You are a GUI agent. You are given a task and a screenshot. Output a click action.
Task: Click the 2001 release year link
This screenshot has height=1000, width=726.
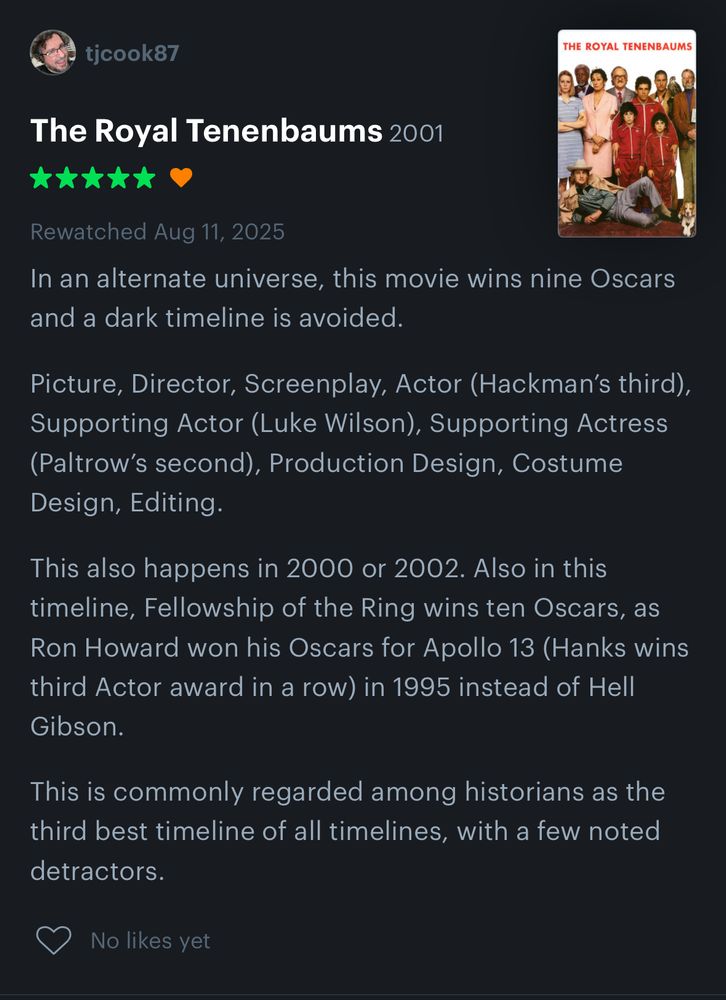416,133
